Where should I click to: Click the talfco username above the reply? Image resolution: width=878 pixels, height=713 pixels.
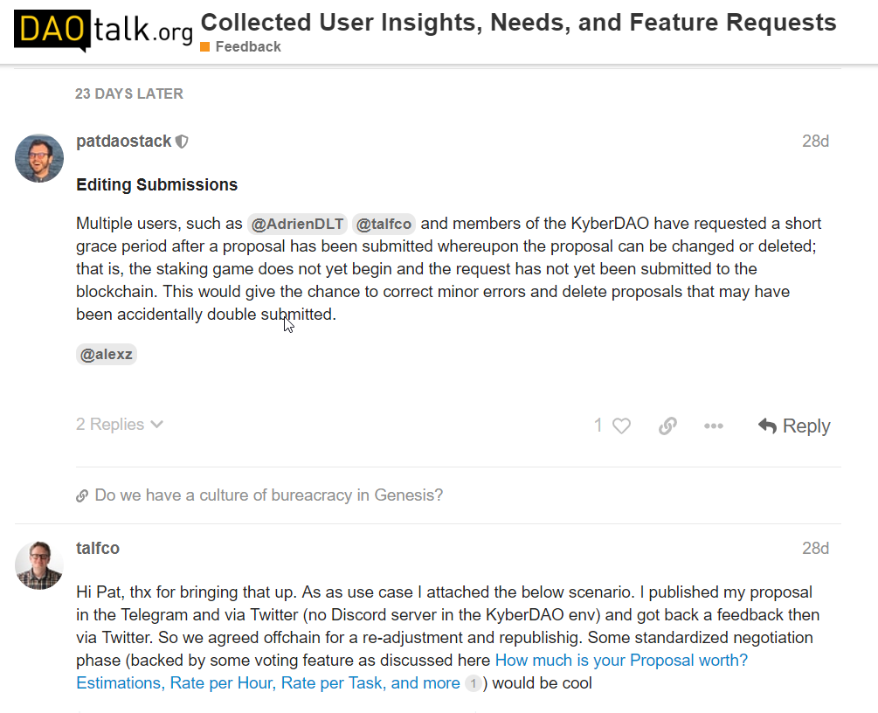(98, 548)
